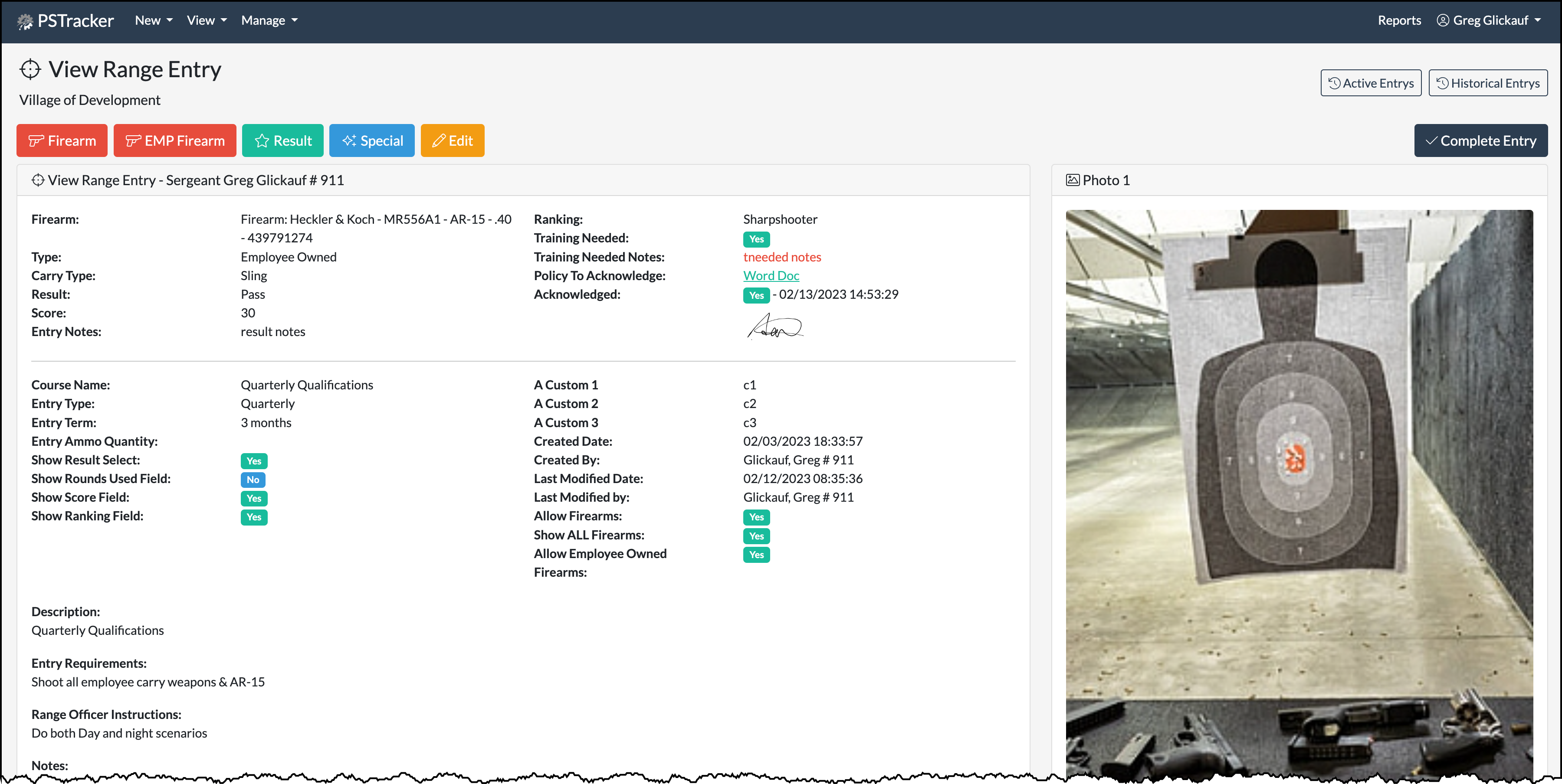Screen dimensions: 1562x784
Task: Click the PSTracker logo icon
Action: pos(25,22)
